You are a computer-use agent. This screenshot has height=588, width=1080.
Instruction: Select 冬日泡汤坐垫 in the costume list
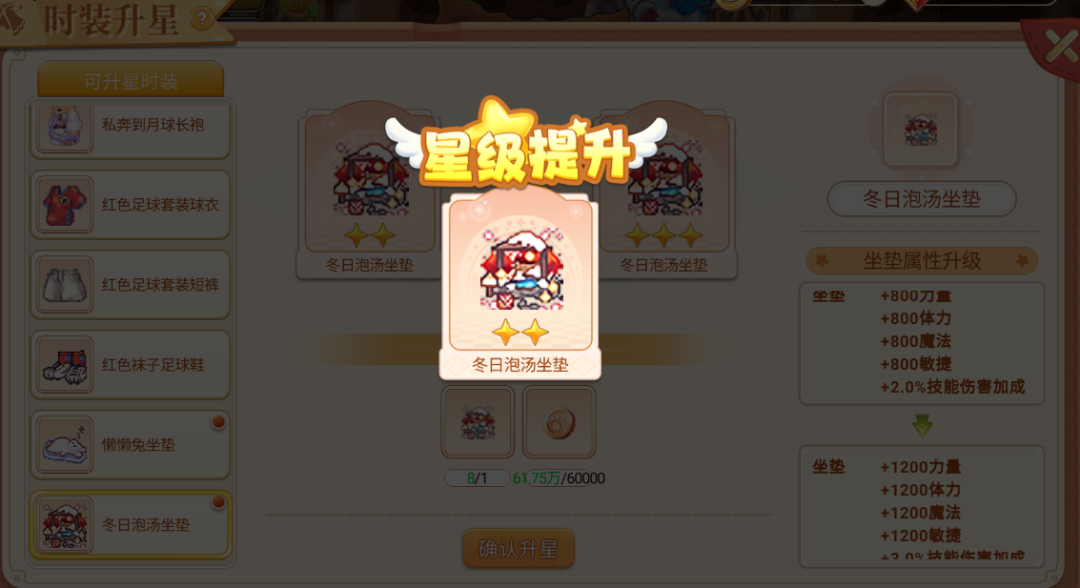point(130,525)
